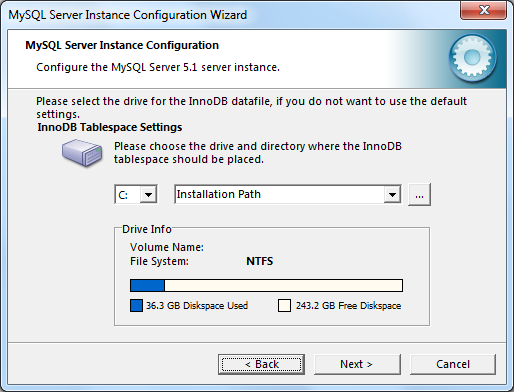Close the wizard window with the X

pyautogui.click(x=484, y=10)
